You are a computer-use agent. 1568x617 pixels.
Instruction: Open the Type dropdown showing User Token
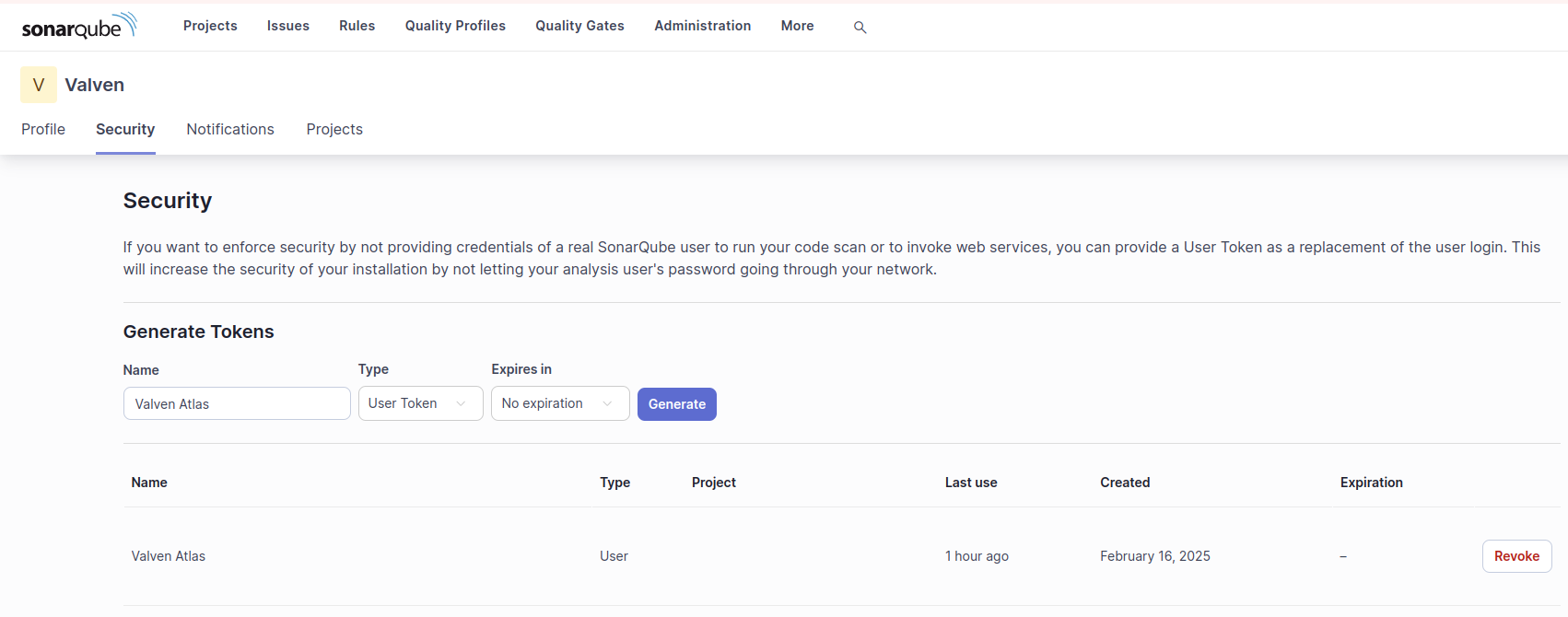[420, 403]
